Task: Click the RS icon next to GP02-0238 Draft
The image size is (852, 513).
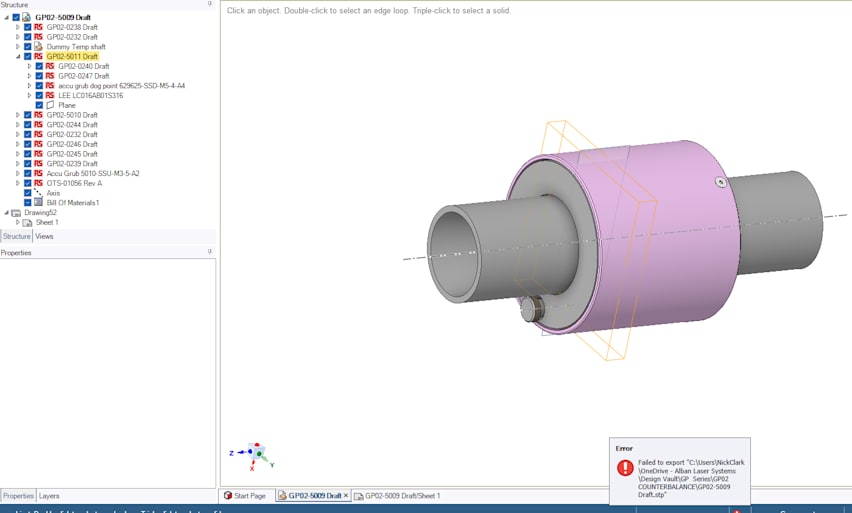Action: tap(38, 27)
